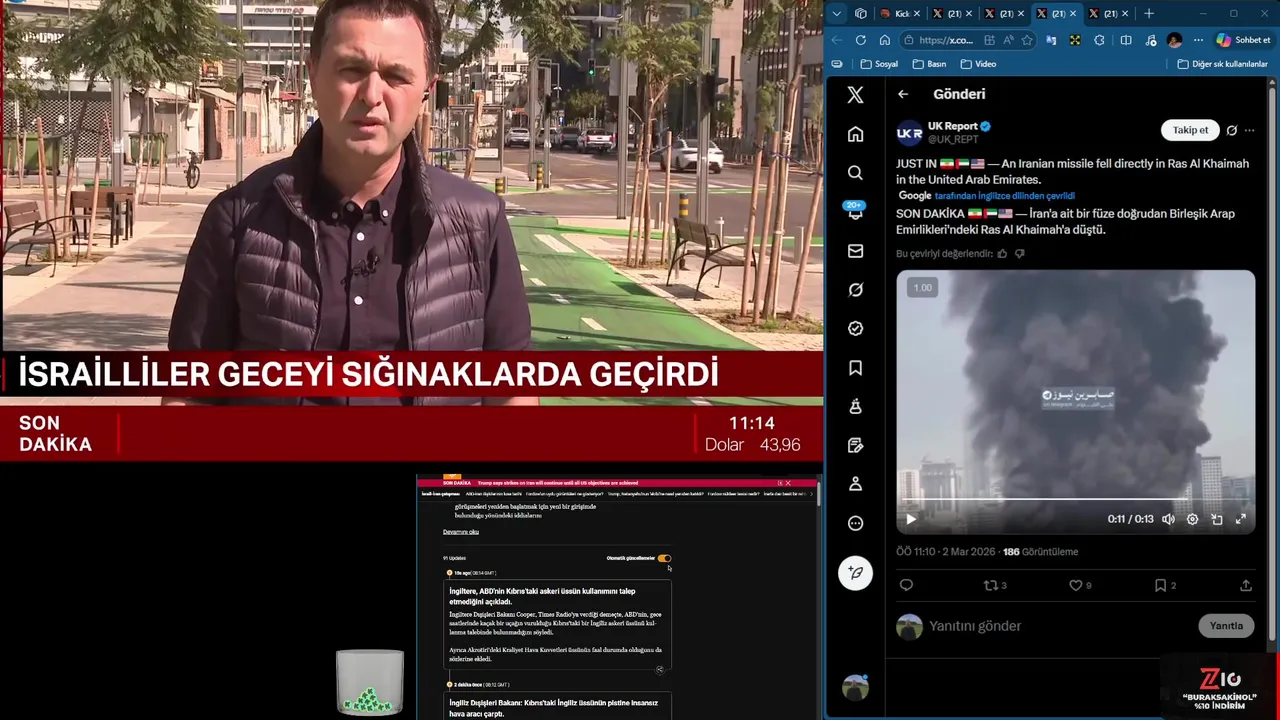
Task: Open Edge workspaces icon
Action: tap(861, 14)
